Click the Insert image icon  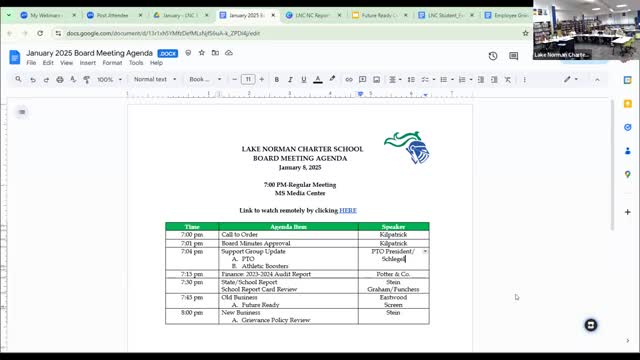(x=376, y=80)
